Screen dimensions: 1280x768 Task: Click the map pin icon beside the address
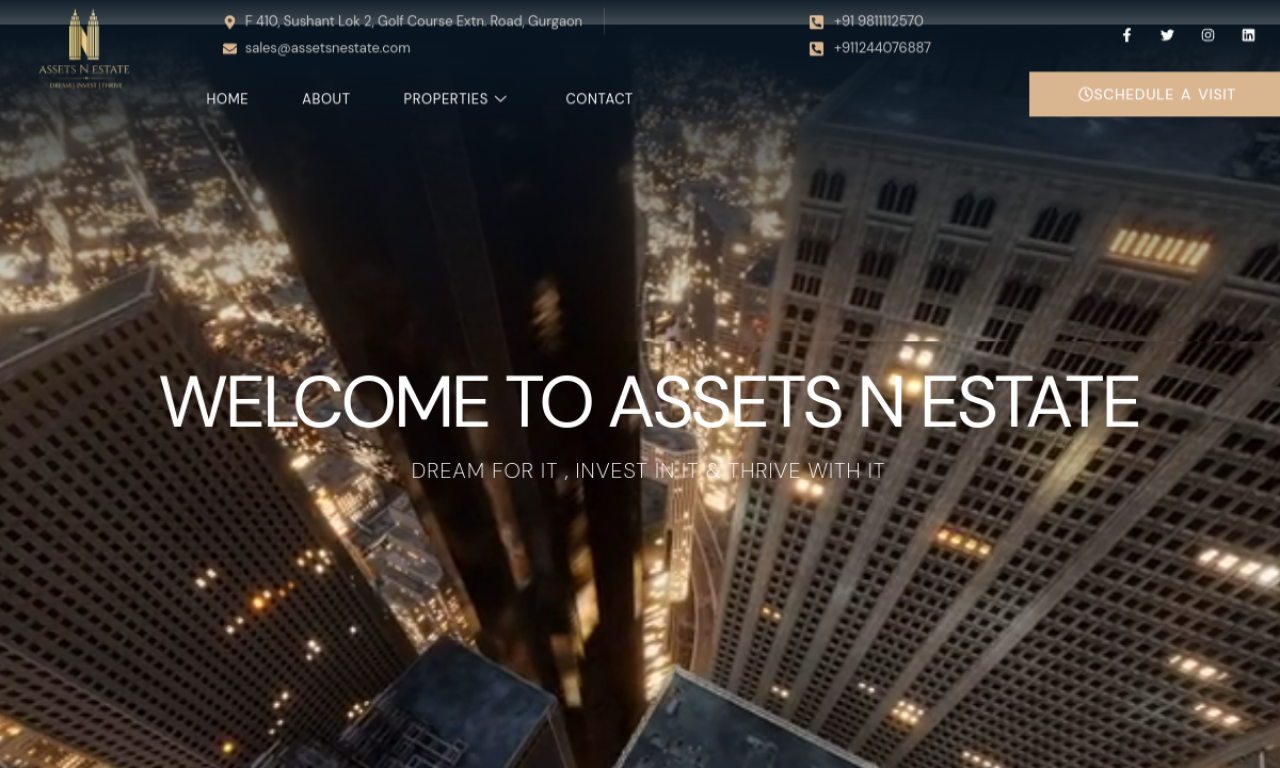pyautogui.click(x=230, y=22)
